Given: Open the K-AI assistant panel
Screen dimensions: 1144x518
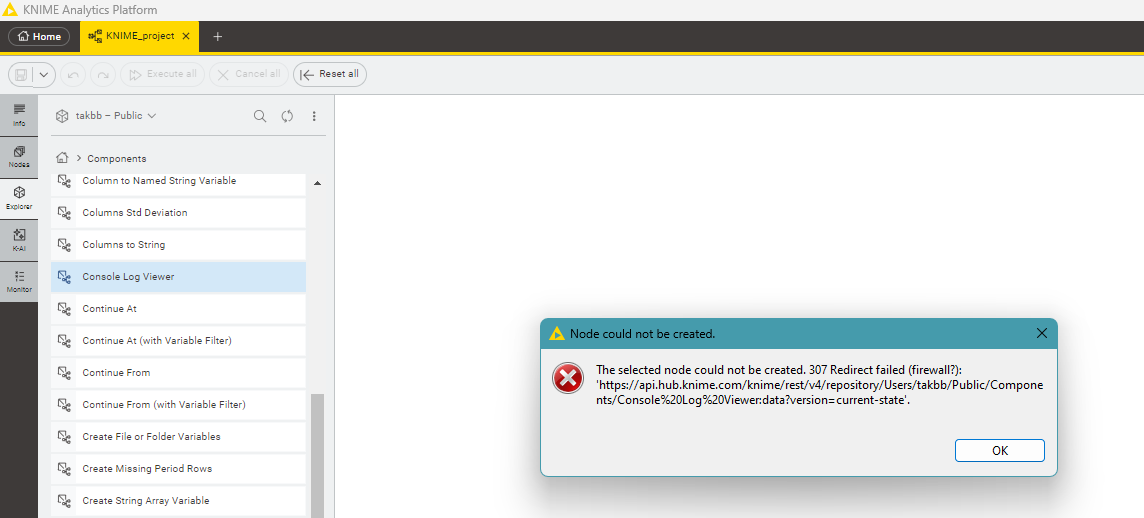Looking at the screenshot, I should [x=19, y=240].
